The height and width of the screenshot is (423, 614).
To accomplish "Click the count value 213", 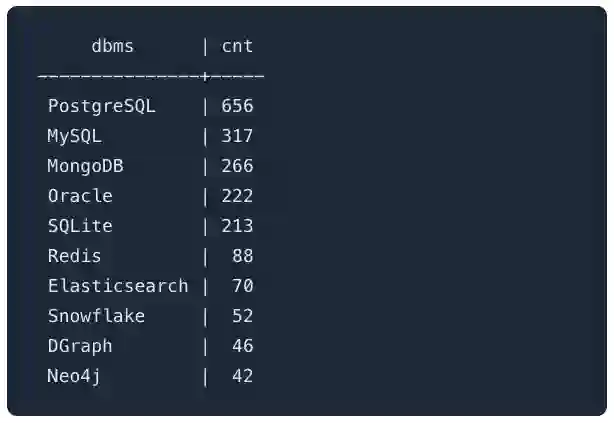I will (237, 226).
